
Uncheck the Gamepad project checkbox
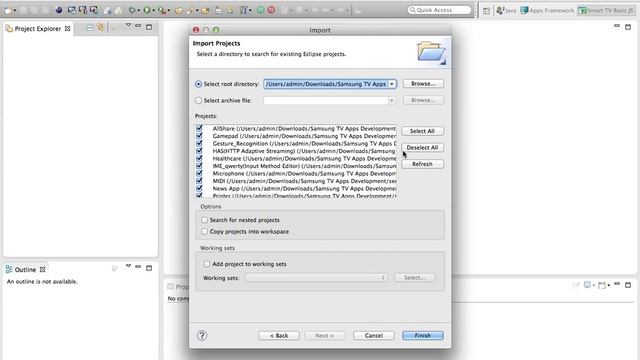(x=199, y=136)
